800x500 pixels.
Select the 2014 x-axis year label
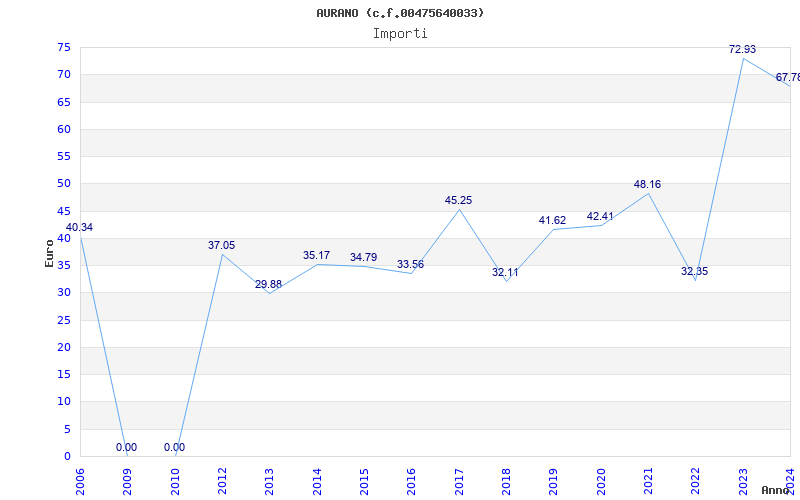(x=317, y=482)
